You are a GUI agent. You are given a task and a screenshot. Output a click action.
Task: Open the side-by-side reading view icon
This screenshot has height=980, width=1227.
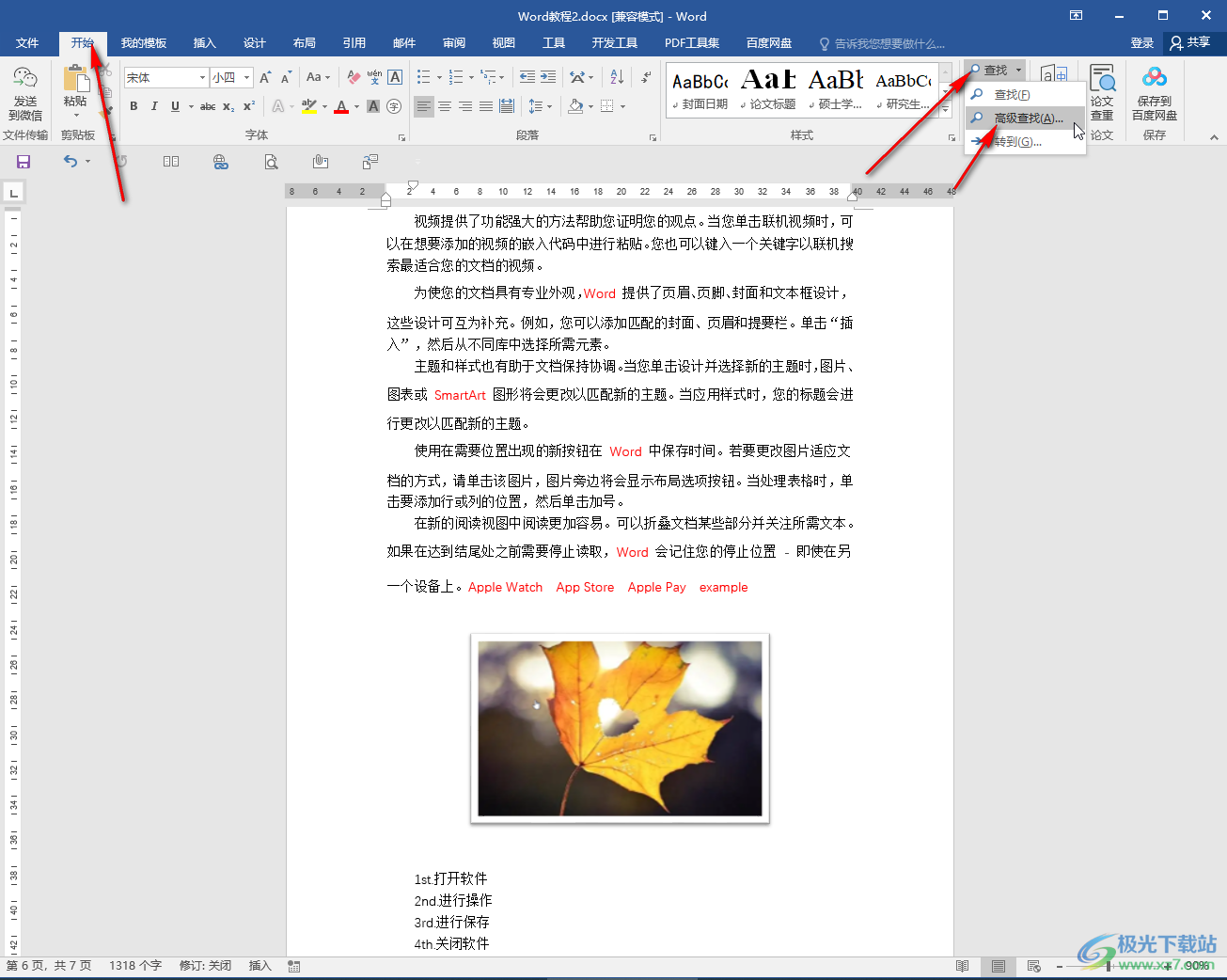click(x=171, y=162)
